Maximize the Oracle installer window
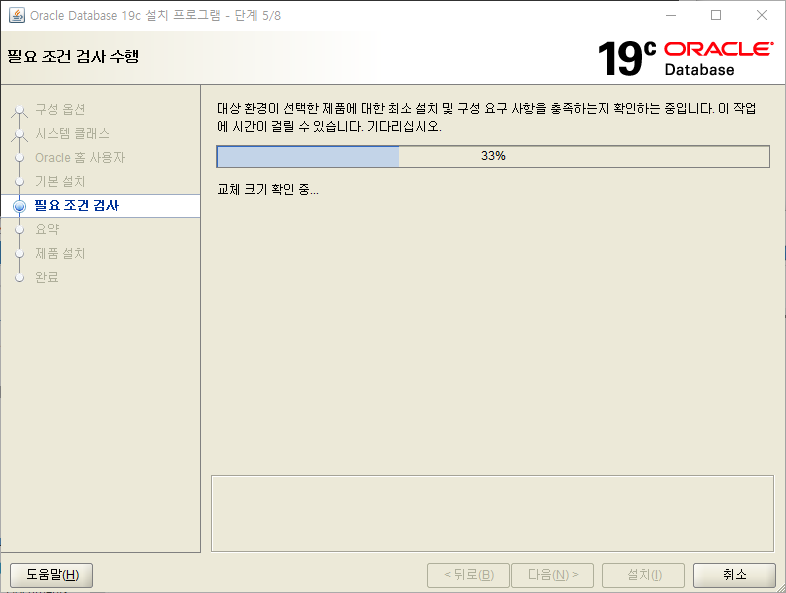 point(716,16)
